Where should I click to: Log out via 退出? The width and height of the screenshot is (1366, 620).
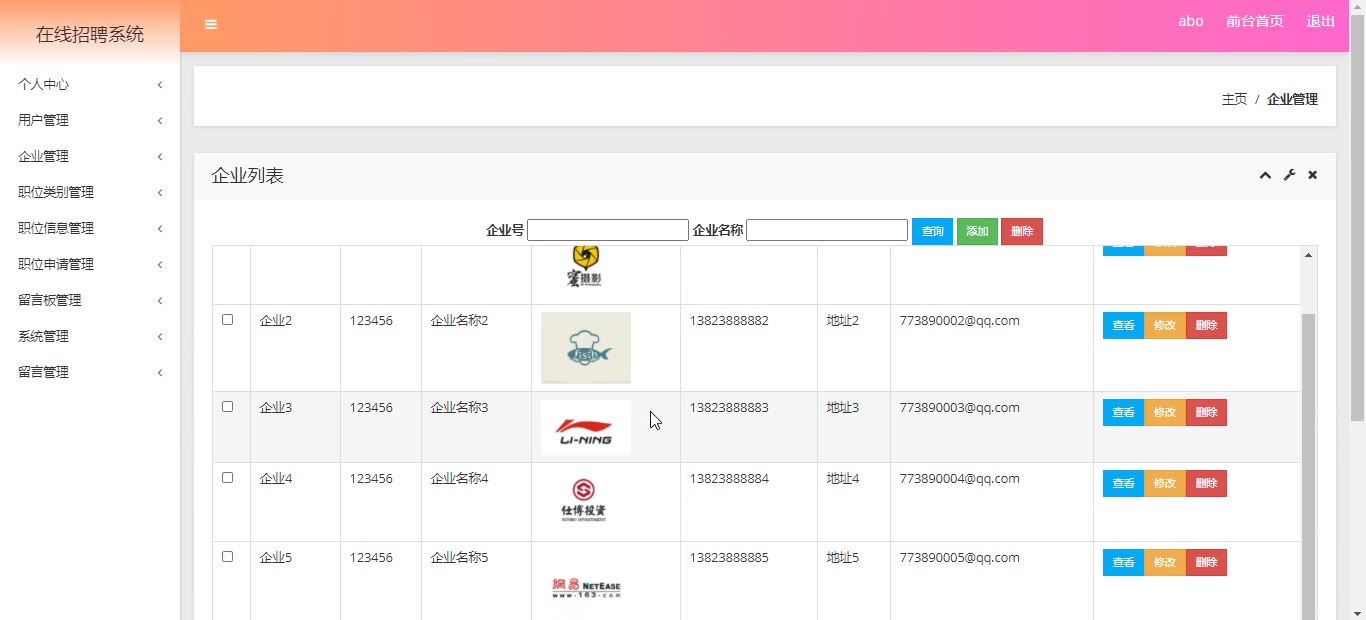pyautogui.click(x=1320, y=21)
